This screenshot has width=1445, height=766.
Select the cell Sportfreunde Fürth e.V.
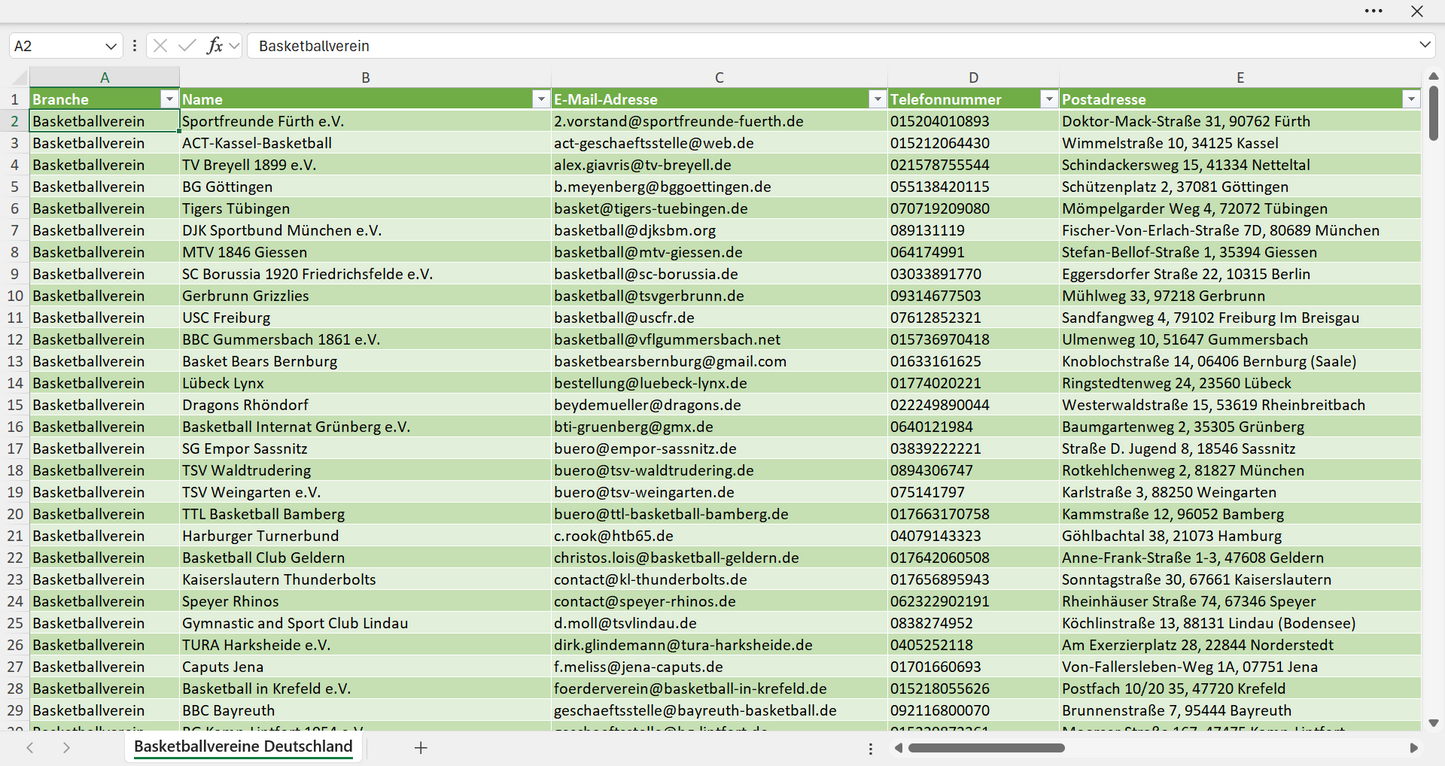[366, 121]
